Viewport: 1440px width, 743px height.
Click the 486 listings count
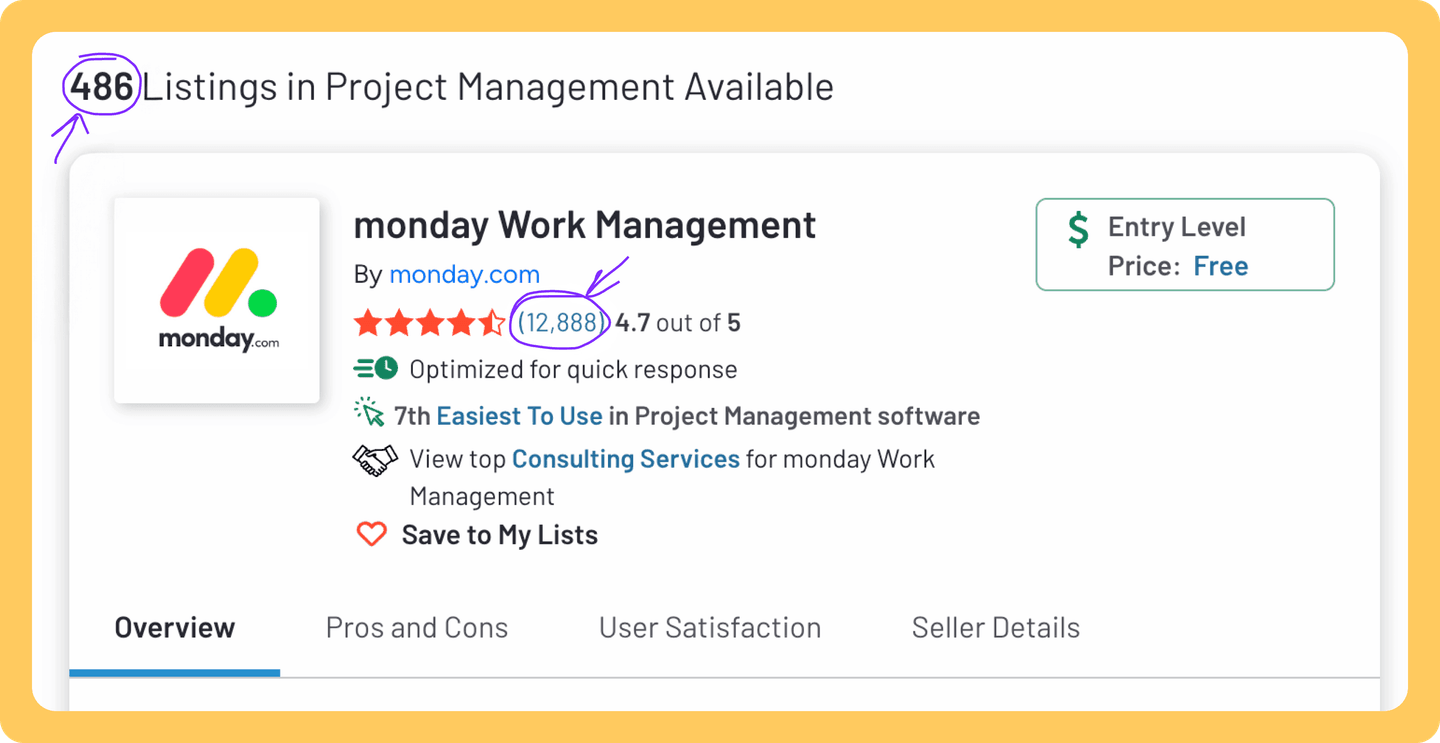pyautogui.click(x=102, y=87)
